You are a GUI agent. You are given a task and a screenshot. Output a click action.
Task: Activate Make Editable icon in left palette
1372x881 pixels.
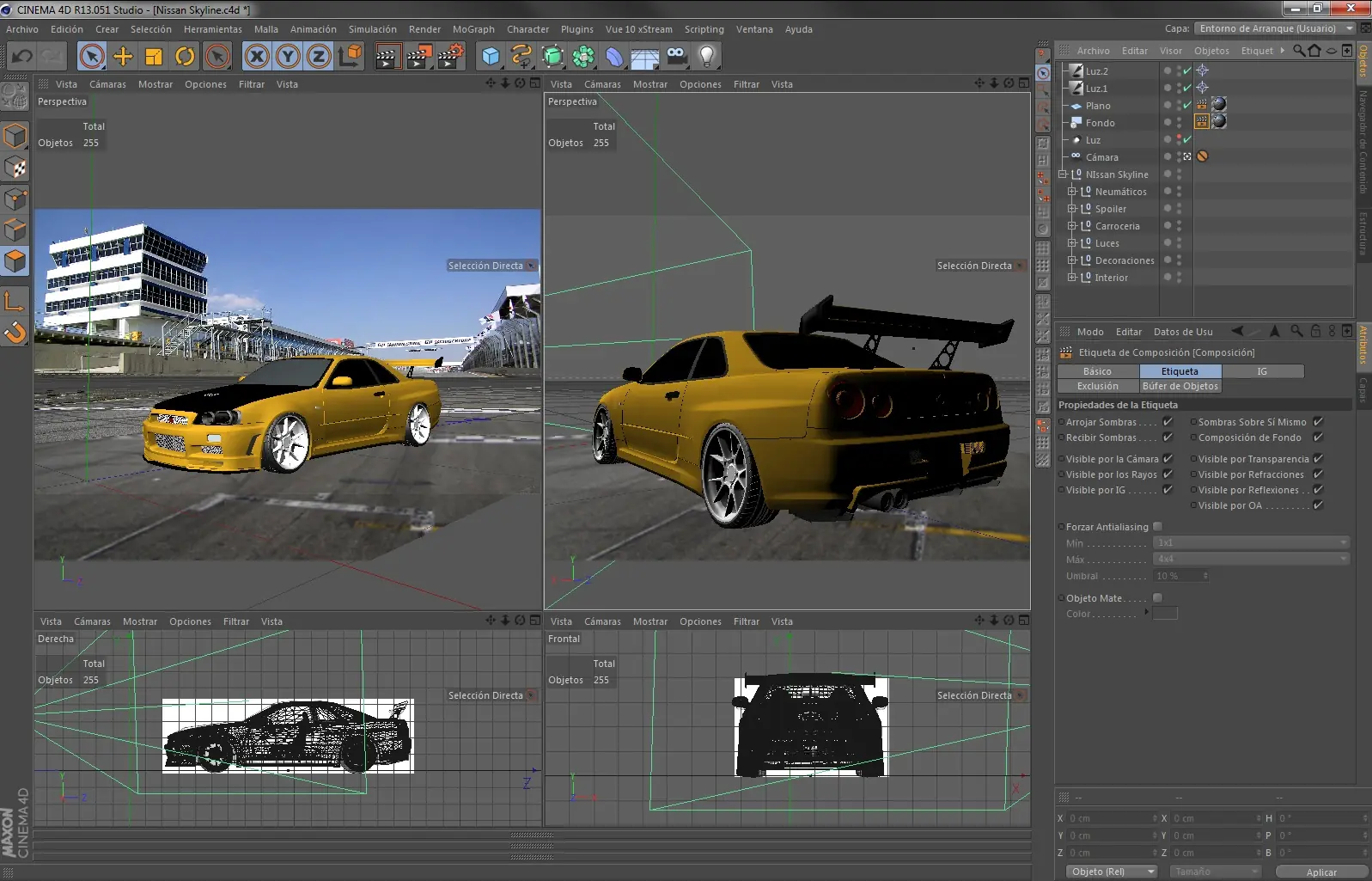tap(15, 96)
